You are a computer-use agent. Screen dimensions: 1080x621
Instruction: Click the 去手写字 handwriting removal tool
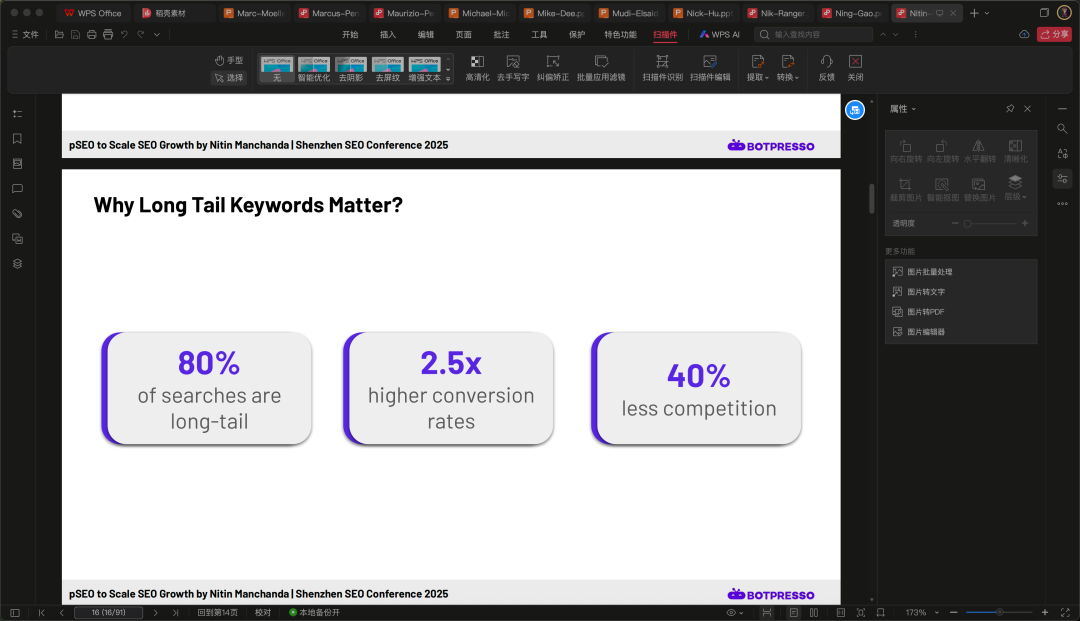[x=512, y=68]
